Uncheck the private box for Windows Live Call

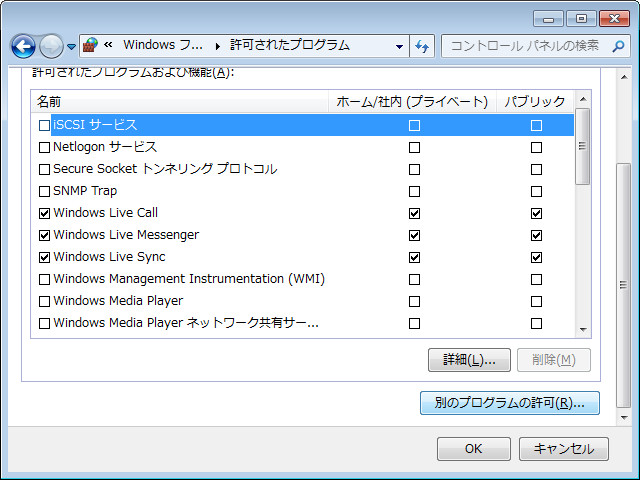click(x=414, y=213)
